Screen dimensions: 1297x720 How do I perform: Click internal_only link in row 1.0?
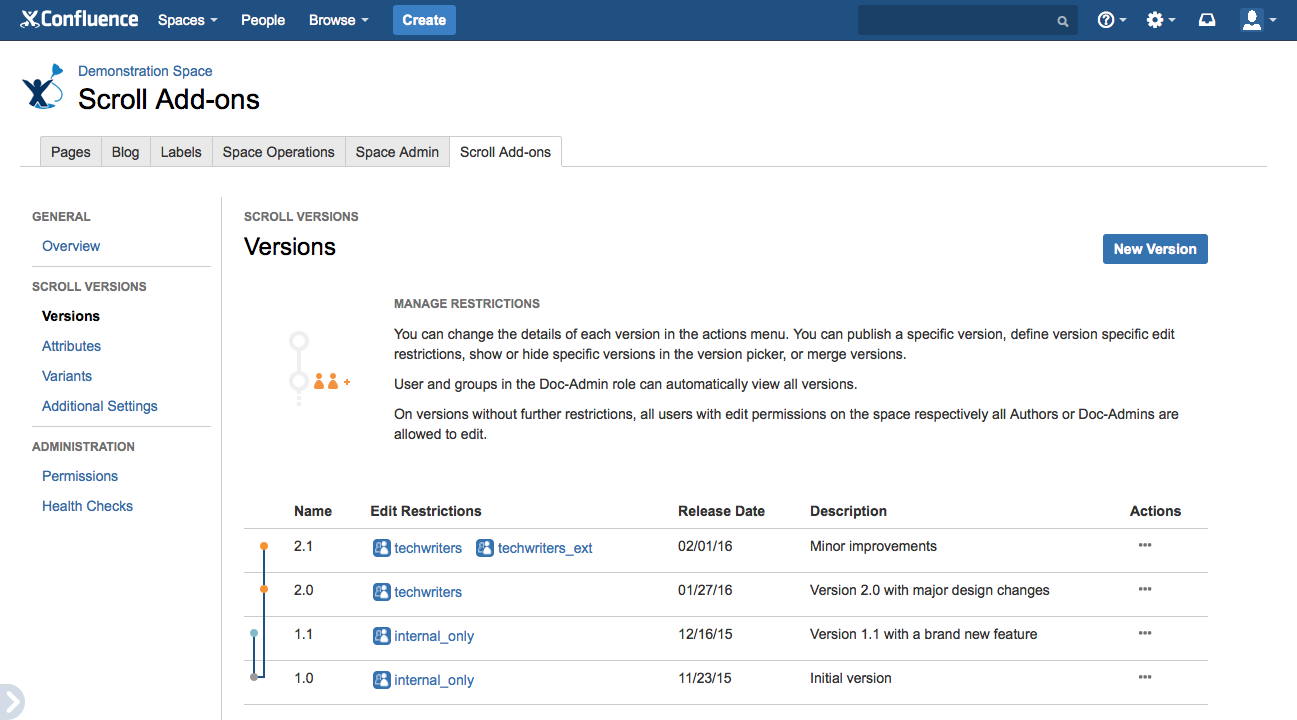434,680
